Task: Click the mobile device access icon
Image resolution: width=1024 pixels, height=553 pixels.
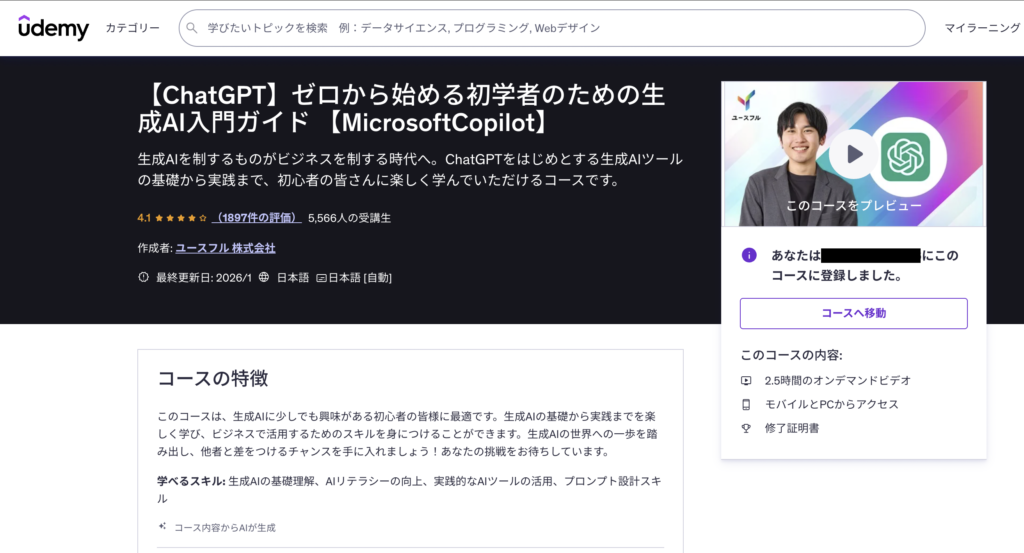Action: [x=746, y=404]
